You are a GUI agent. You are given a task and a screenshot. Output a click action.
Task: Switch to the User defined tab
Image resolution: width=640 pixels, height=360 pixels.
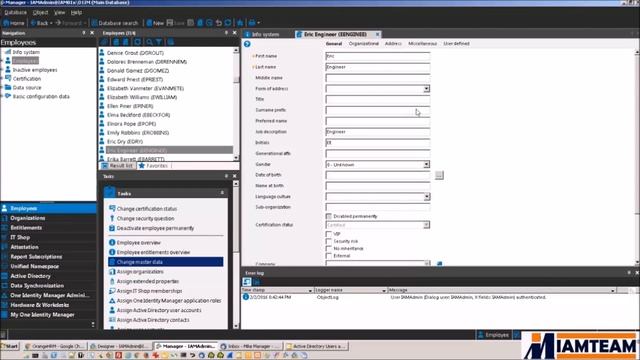pyautogui.click(x=456, y=44)
